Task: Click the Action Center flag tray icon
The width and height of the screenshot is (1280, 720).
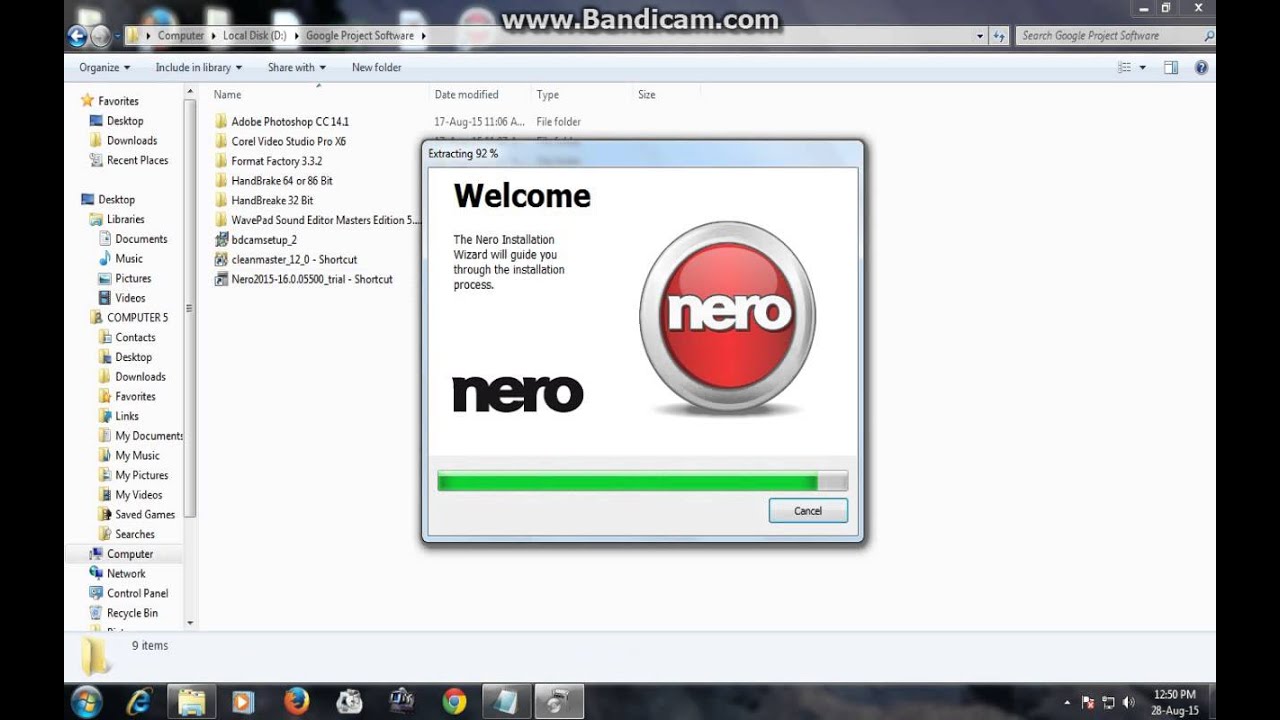Action: point(1088,702)
